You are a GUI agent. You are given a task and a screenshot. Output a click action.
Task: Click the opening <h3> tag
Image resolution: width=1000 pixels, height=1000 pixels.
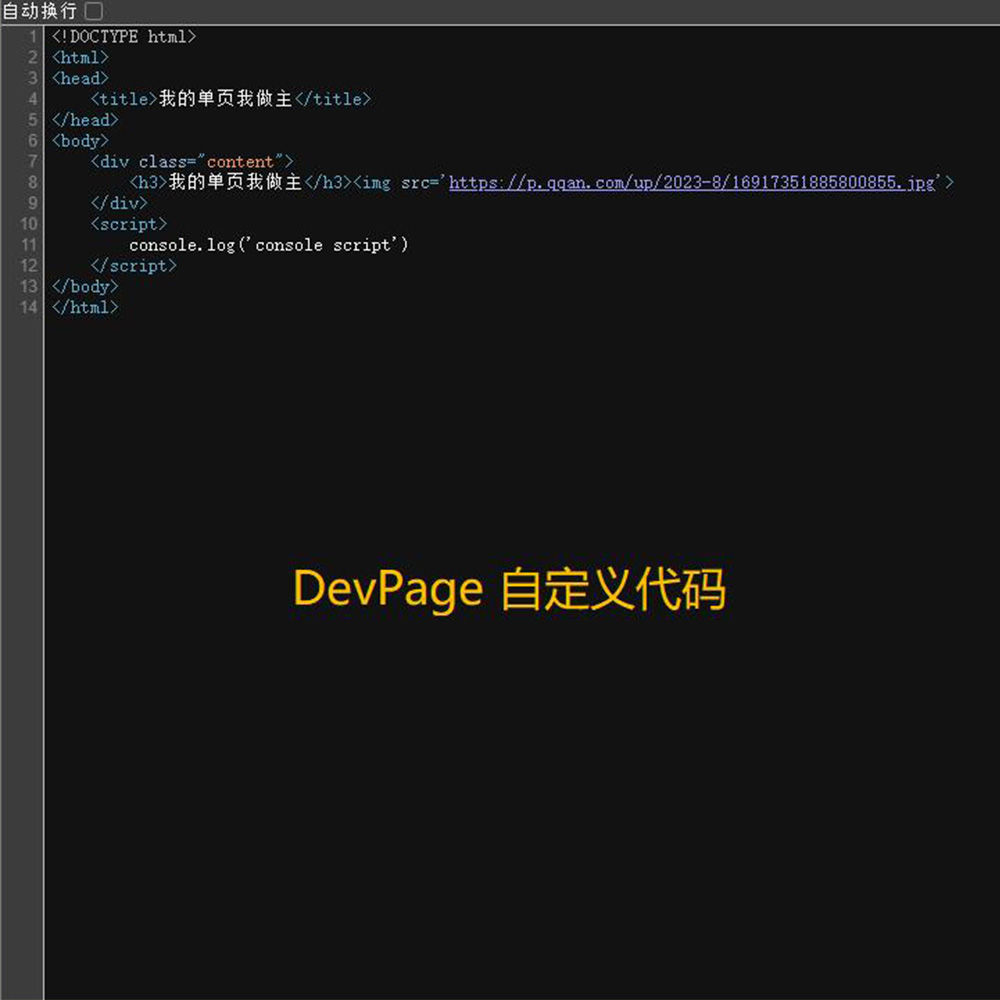tap(148, 182)
